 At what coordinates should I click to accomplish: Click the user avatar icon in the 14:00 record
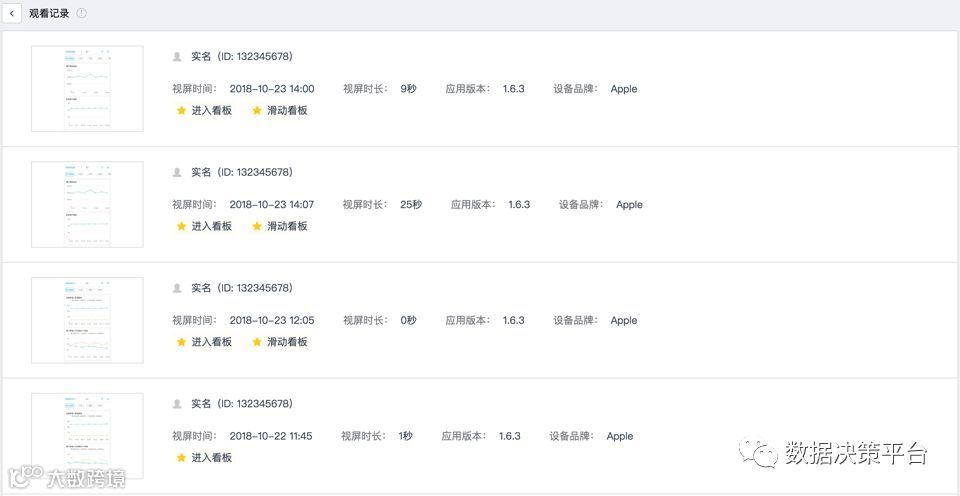click(x=178, y=57)
